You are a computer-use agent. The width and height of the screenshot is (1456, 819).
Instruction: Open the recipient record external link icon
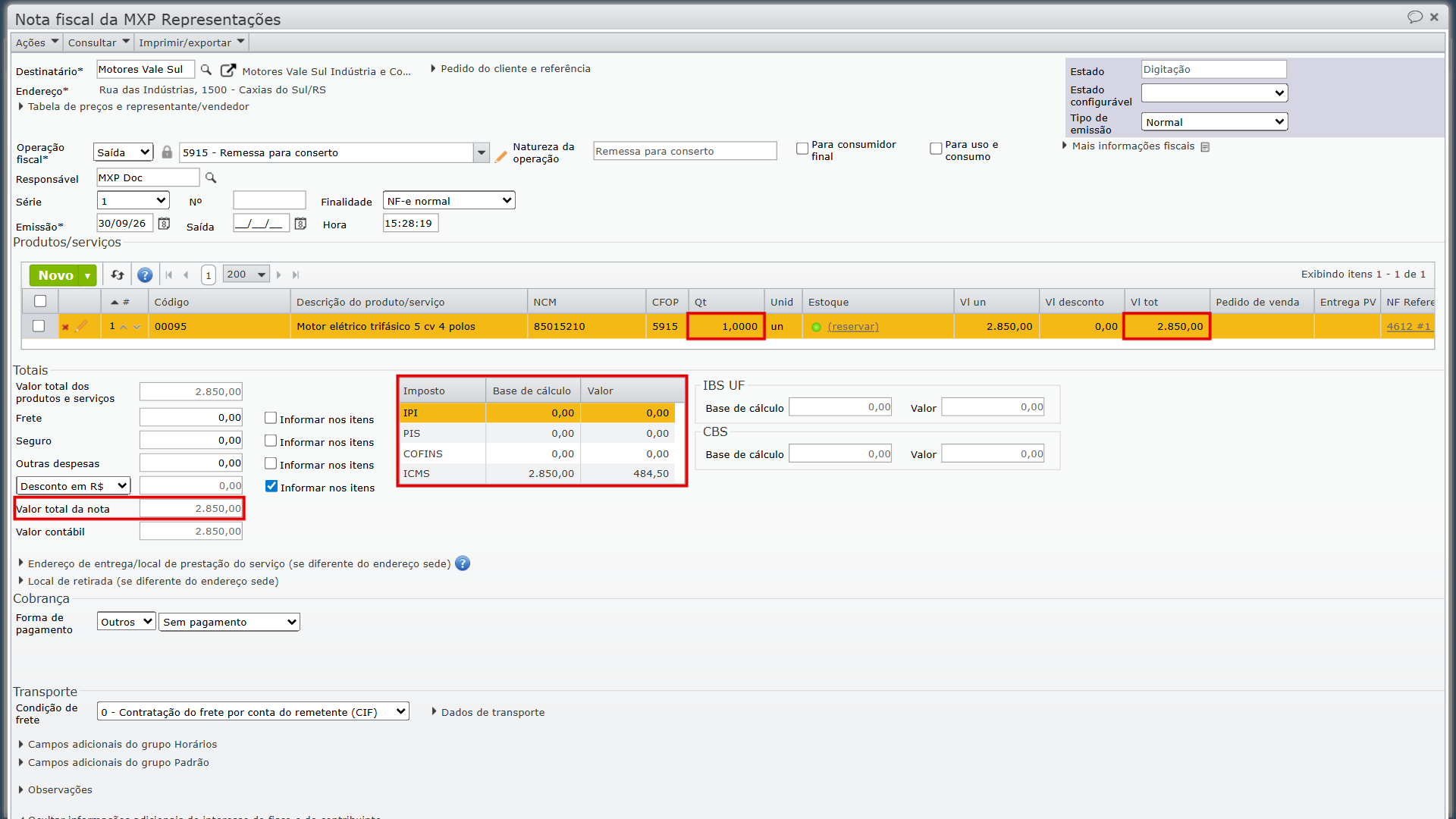tap(227, 71)
